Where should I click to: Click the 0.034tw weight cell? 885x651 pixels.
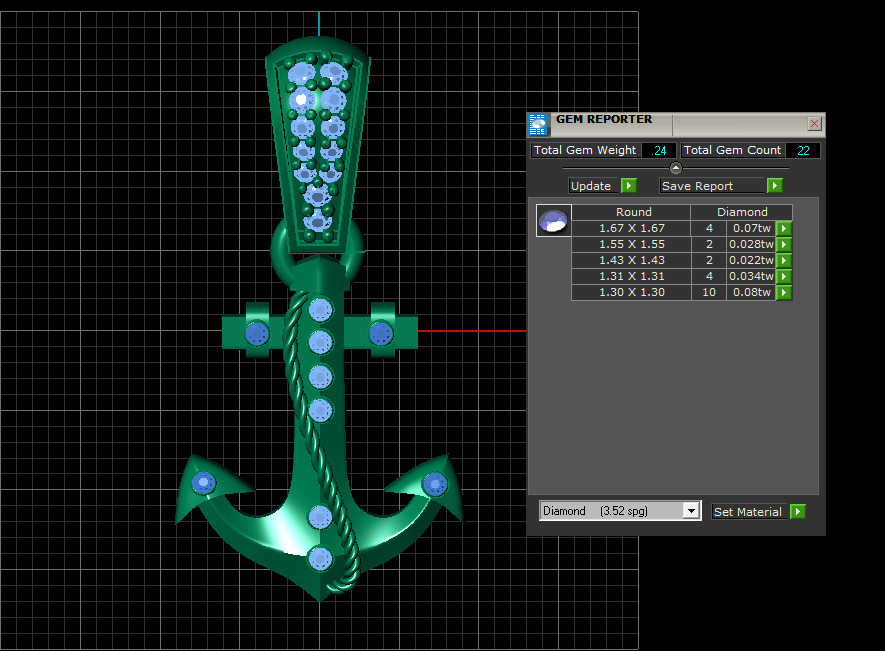coord(751,276)
